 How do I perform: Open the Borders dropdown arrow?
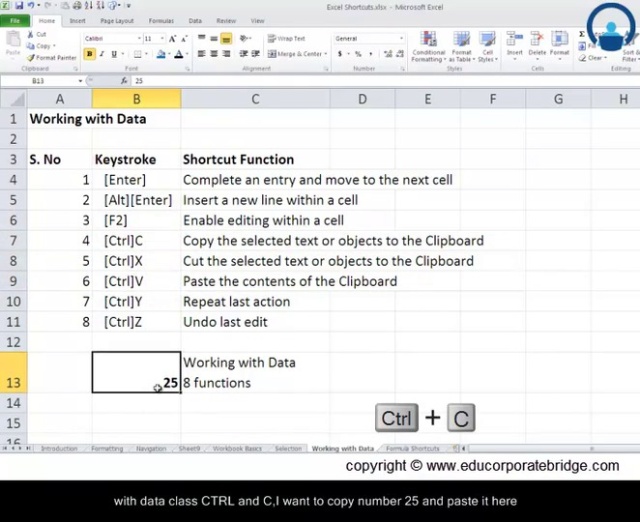point(146,54)
